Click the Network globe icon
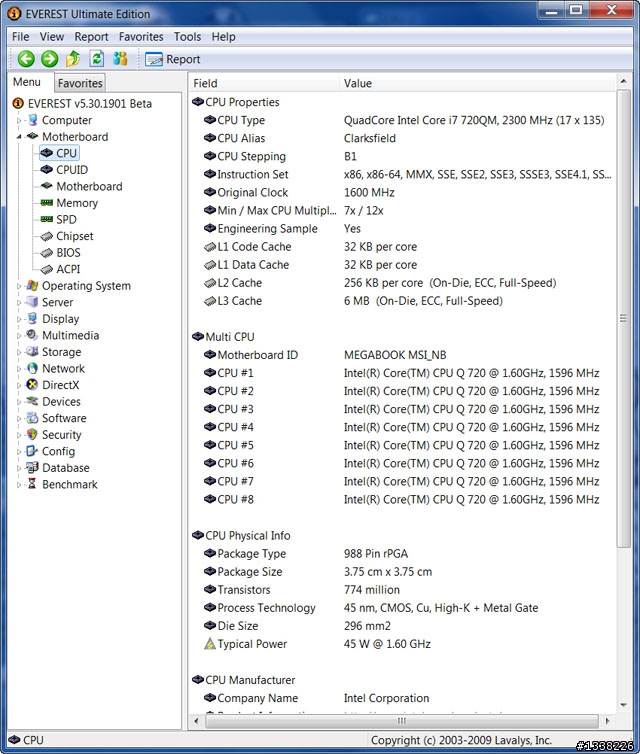This screenshot has width=640, height=754. point(32,368)
